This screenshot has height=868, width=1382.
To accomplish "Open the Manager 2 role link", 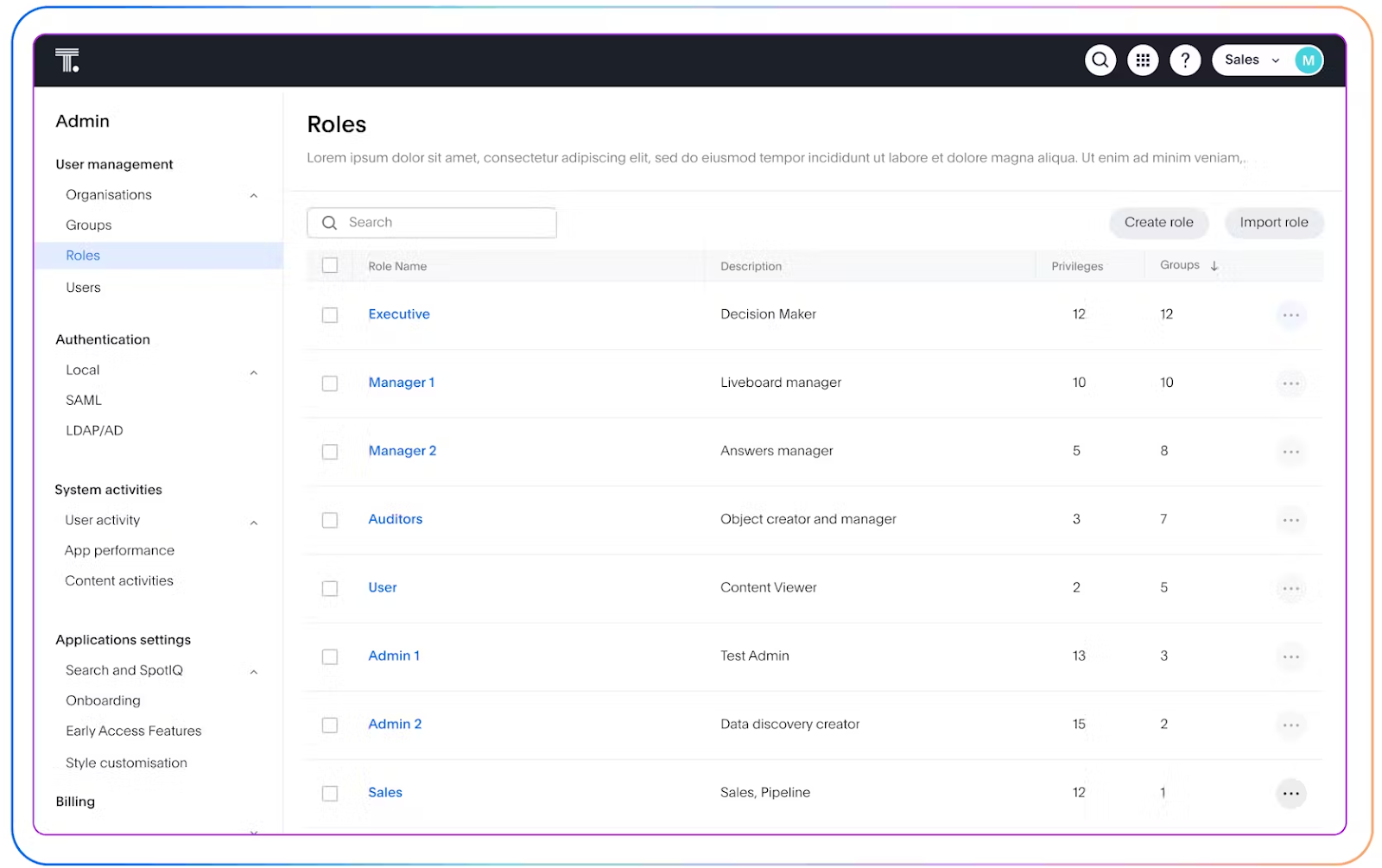I will (x=403, y=451).
